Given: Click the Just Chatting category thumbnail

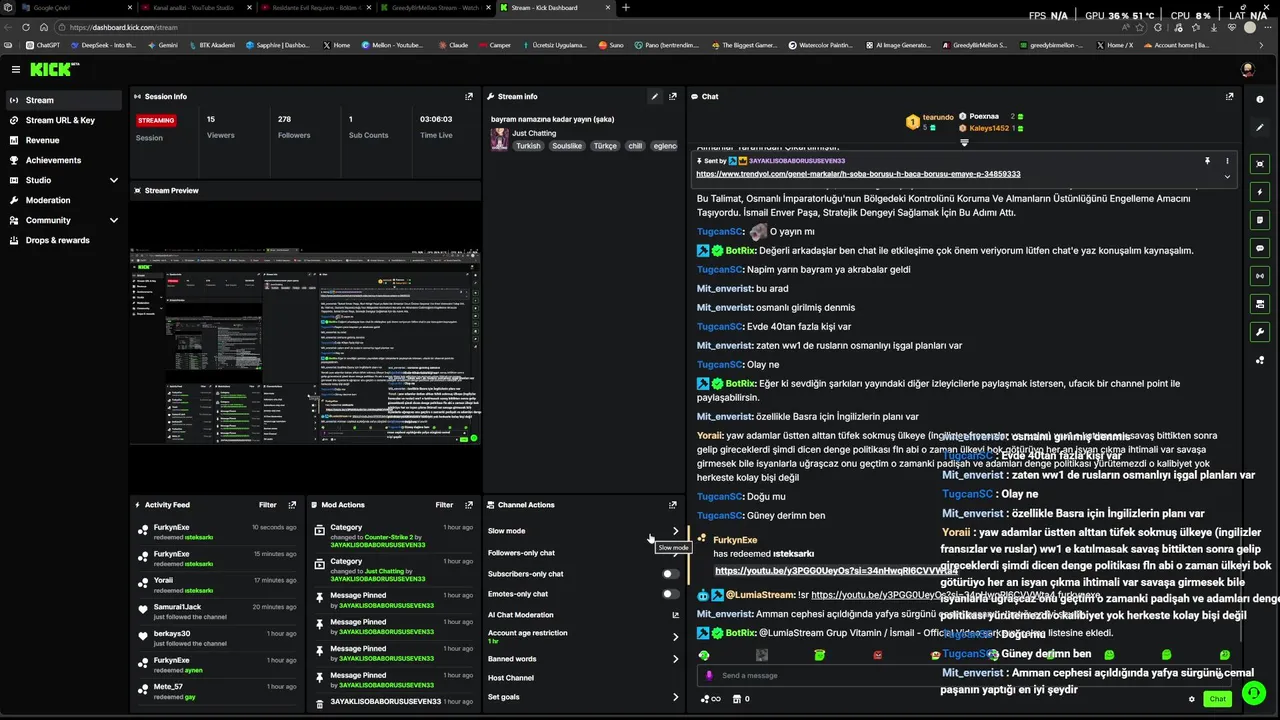Looking at the screenshot, I should [x=499, y=139].
